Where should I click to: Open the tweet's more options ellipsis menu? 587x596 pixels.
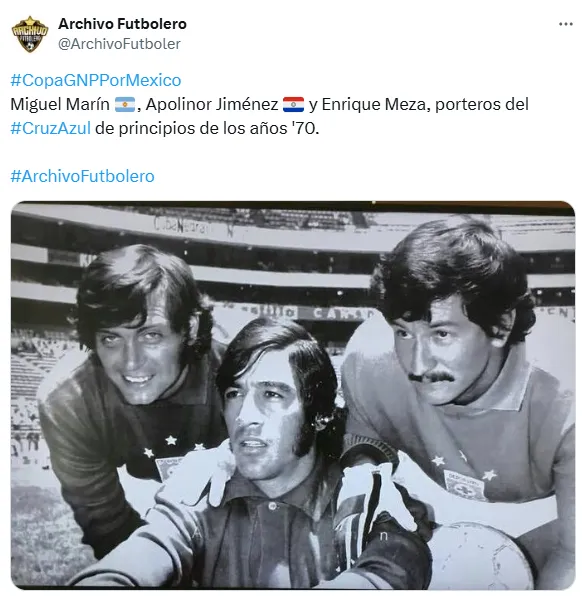pyautogui.click(x=565, y=24)
